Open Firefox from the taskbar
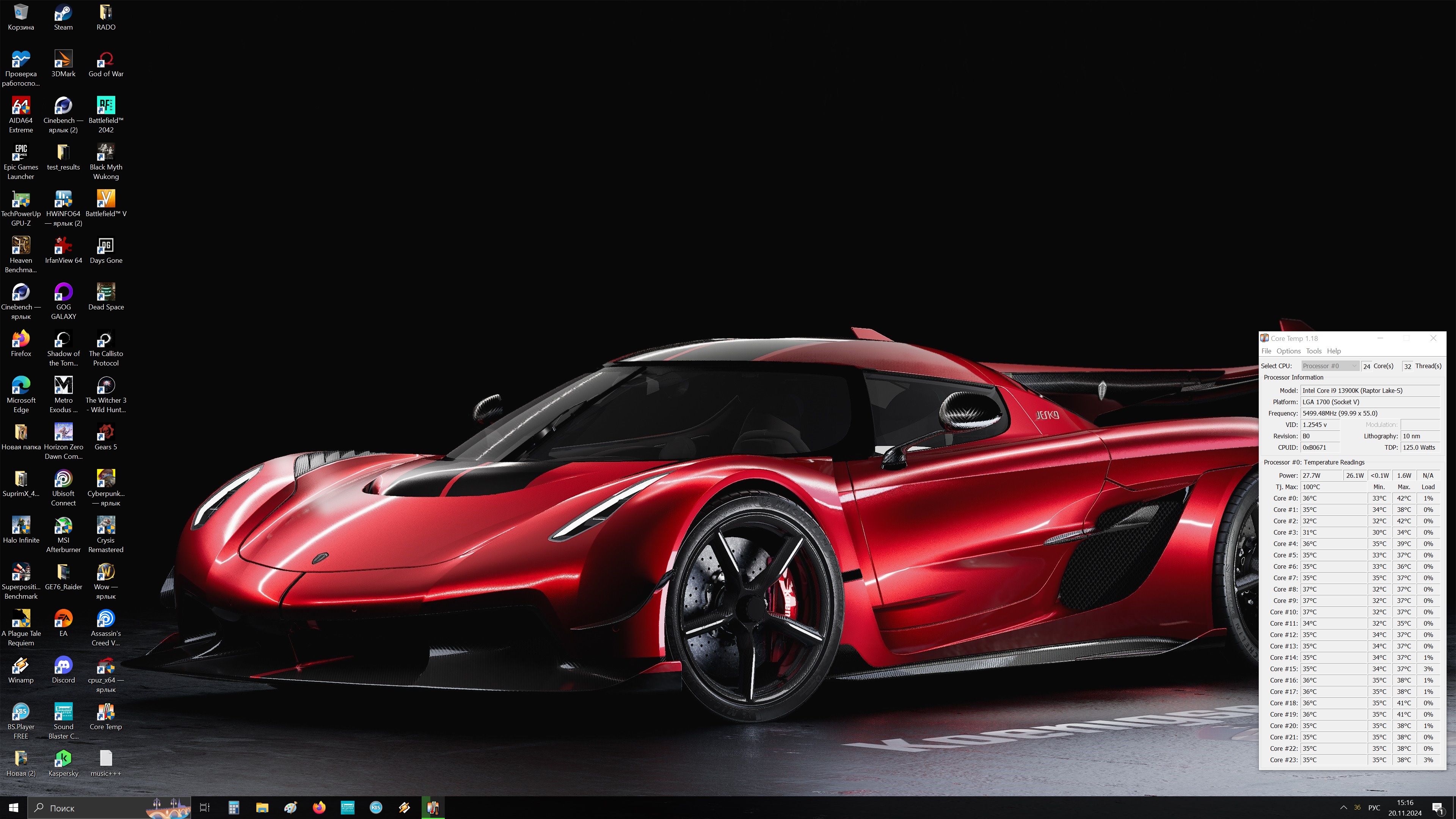Screen dimensions: 1456x819 tap(319, 808)
